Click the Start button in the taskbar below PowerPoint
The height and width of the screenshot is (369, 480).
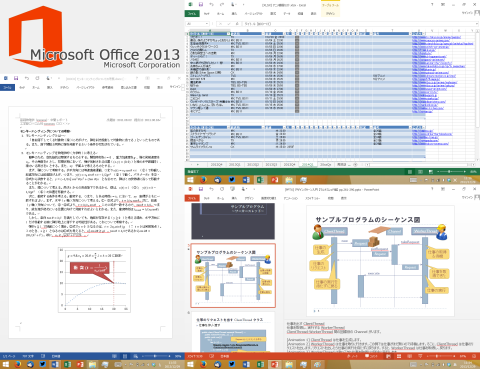191,365
